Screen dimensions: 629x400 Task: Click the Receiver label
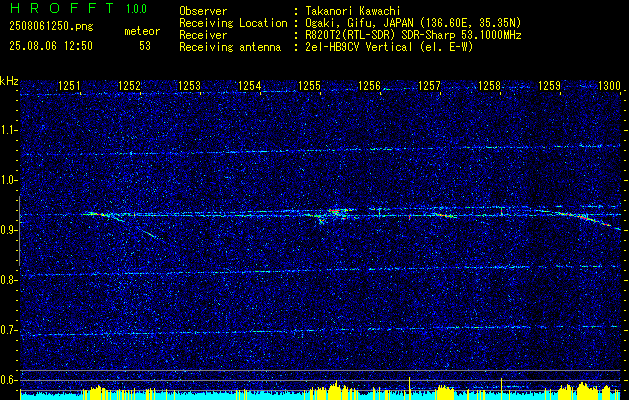coord(203,35)
